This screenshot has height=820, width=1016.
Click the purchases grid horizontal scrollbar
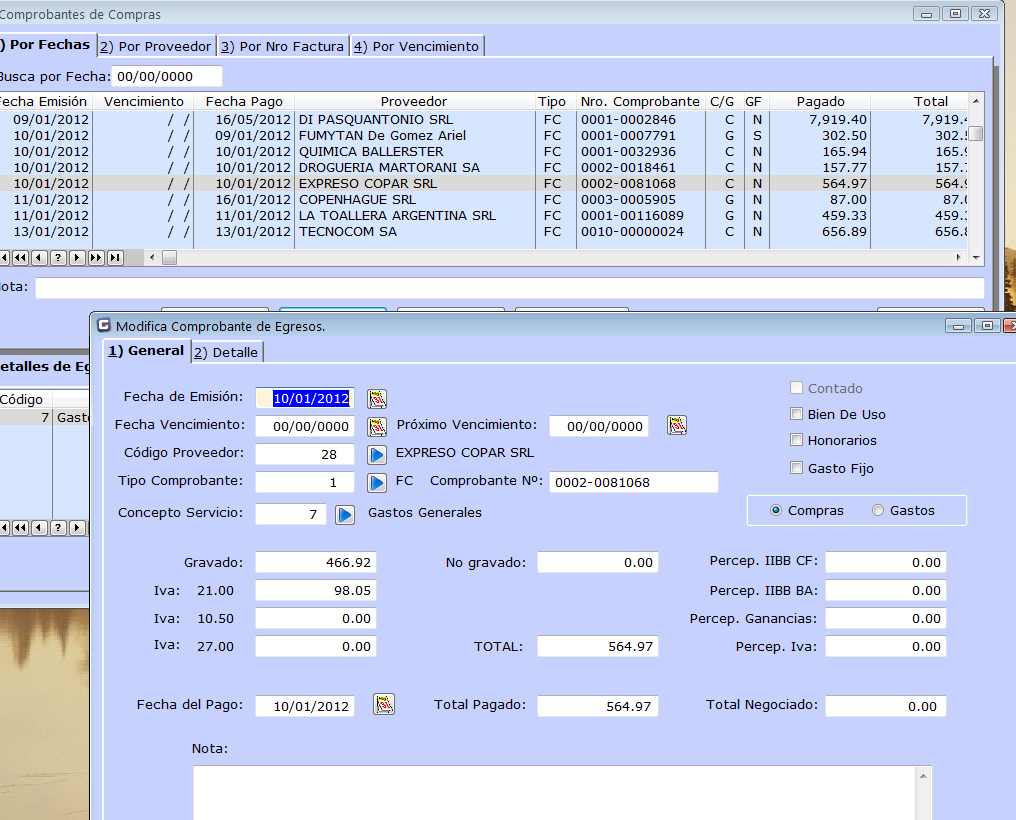tap(560, 258)
